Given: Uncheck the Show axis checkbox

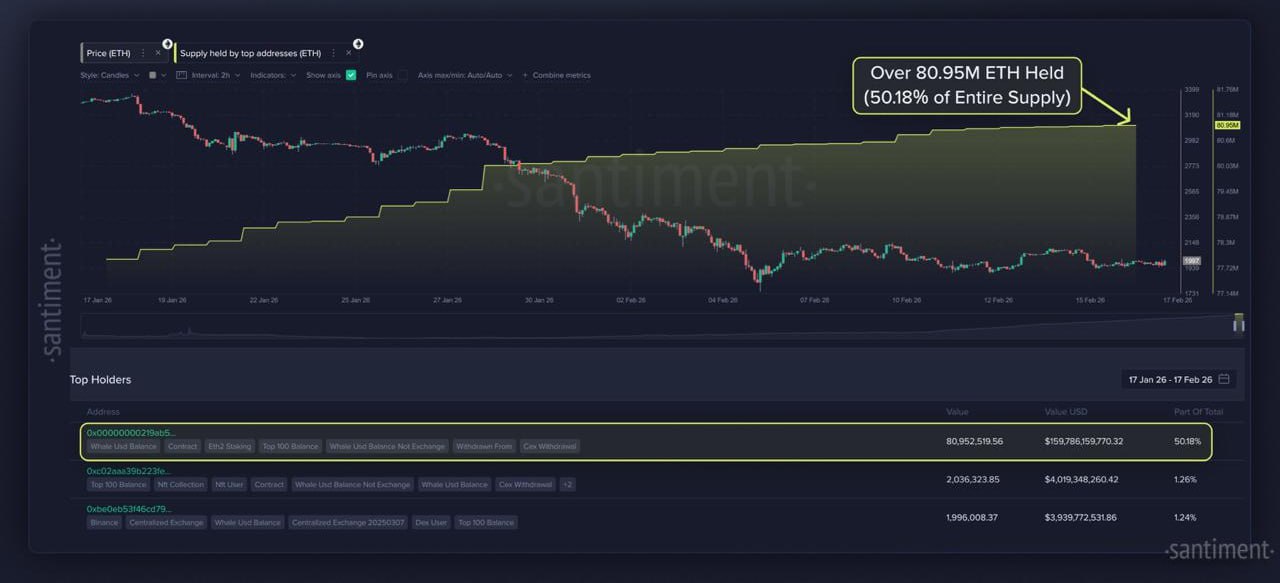Looking at the screenshot, I should point(351,75).
